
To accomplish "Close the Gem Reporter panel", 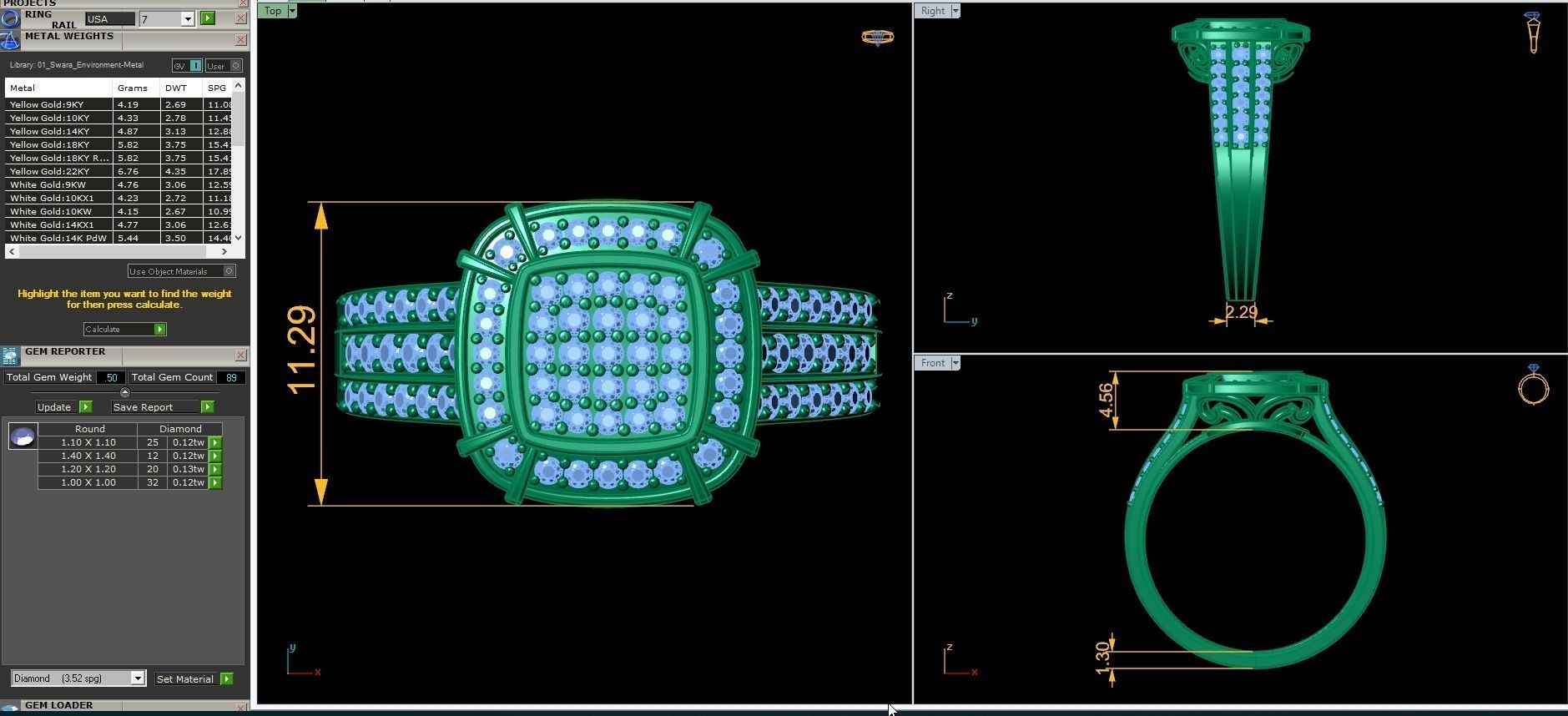I will pos(240,355).
